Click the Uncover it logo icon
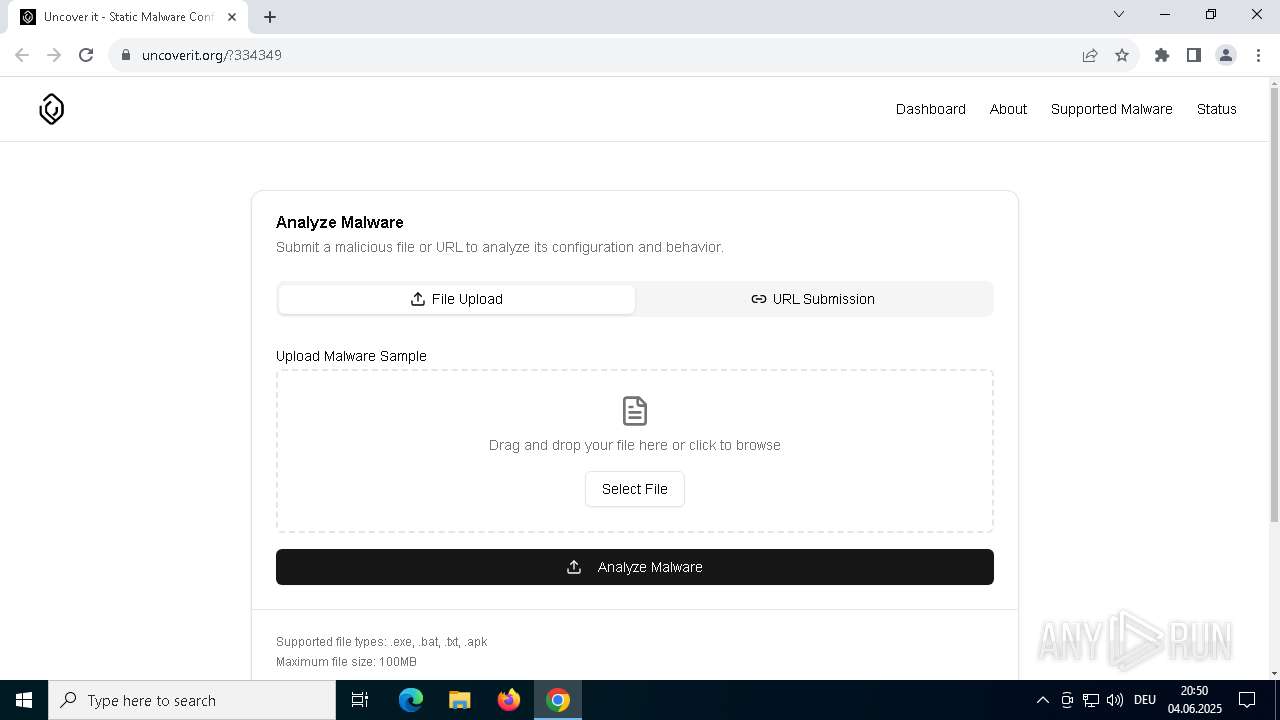Screen dimensions: 1280x720 52,109
